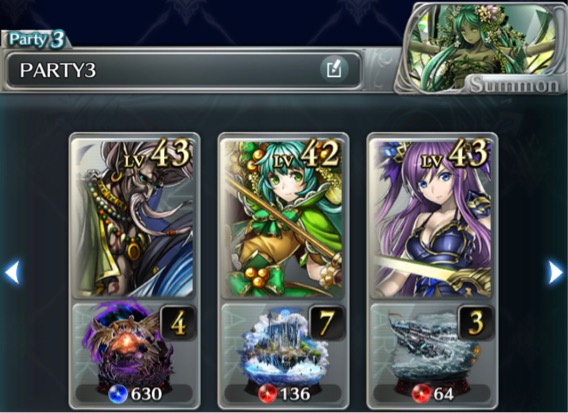Screen dimensions: 568x413
Task: Click the red orb 136 counter
Action: (x=284, y=394)
